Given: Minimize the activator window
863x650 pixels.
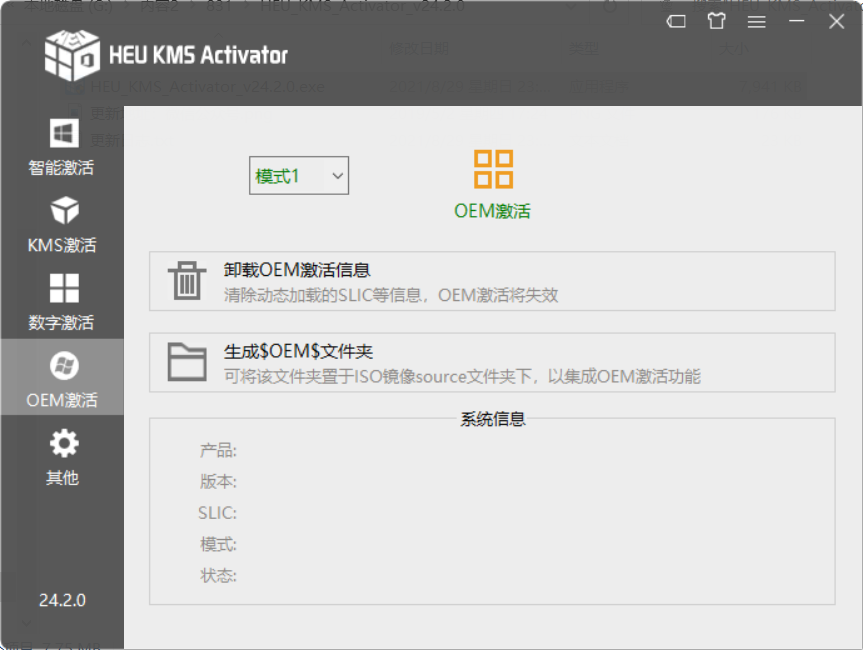Looking at the screenshot, I should pos(796,21).
